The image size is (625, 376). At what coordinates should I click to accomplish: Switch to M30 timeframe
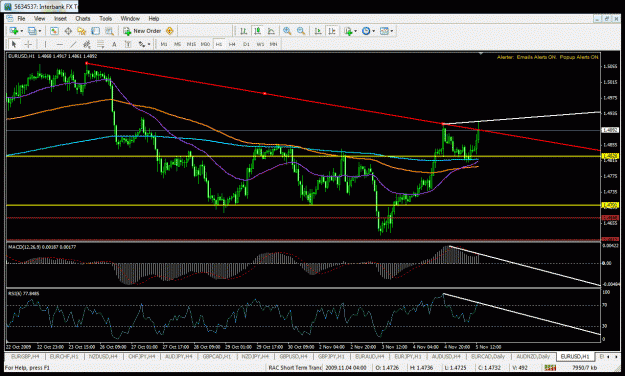(205, 44)
